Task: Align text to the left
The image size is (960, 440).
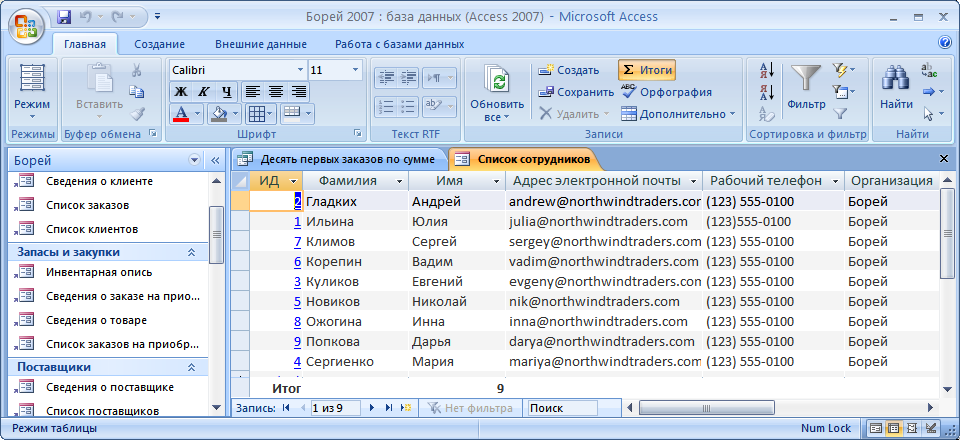Action: (x=253, y=92)
